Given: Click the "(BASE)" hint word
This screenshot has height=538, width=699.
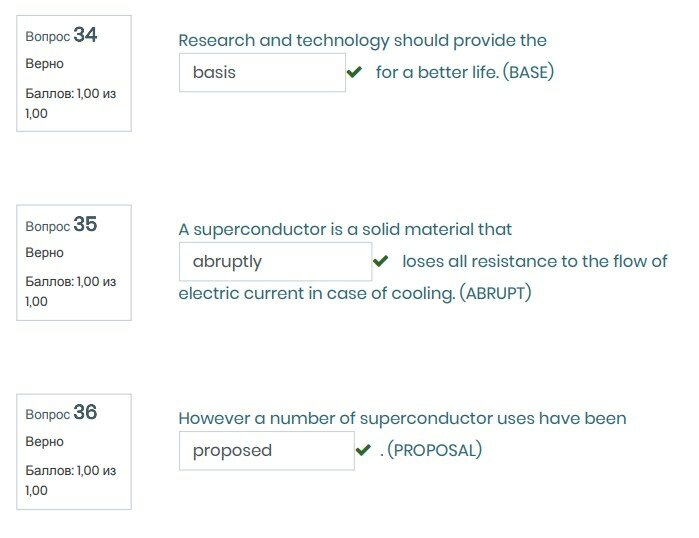Looking at the screenshot, I should click(x=531, y=73).
